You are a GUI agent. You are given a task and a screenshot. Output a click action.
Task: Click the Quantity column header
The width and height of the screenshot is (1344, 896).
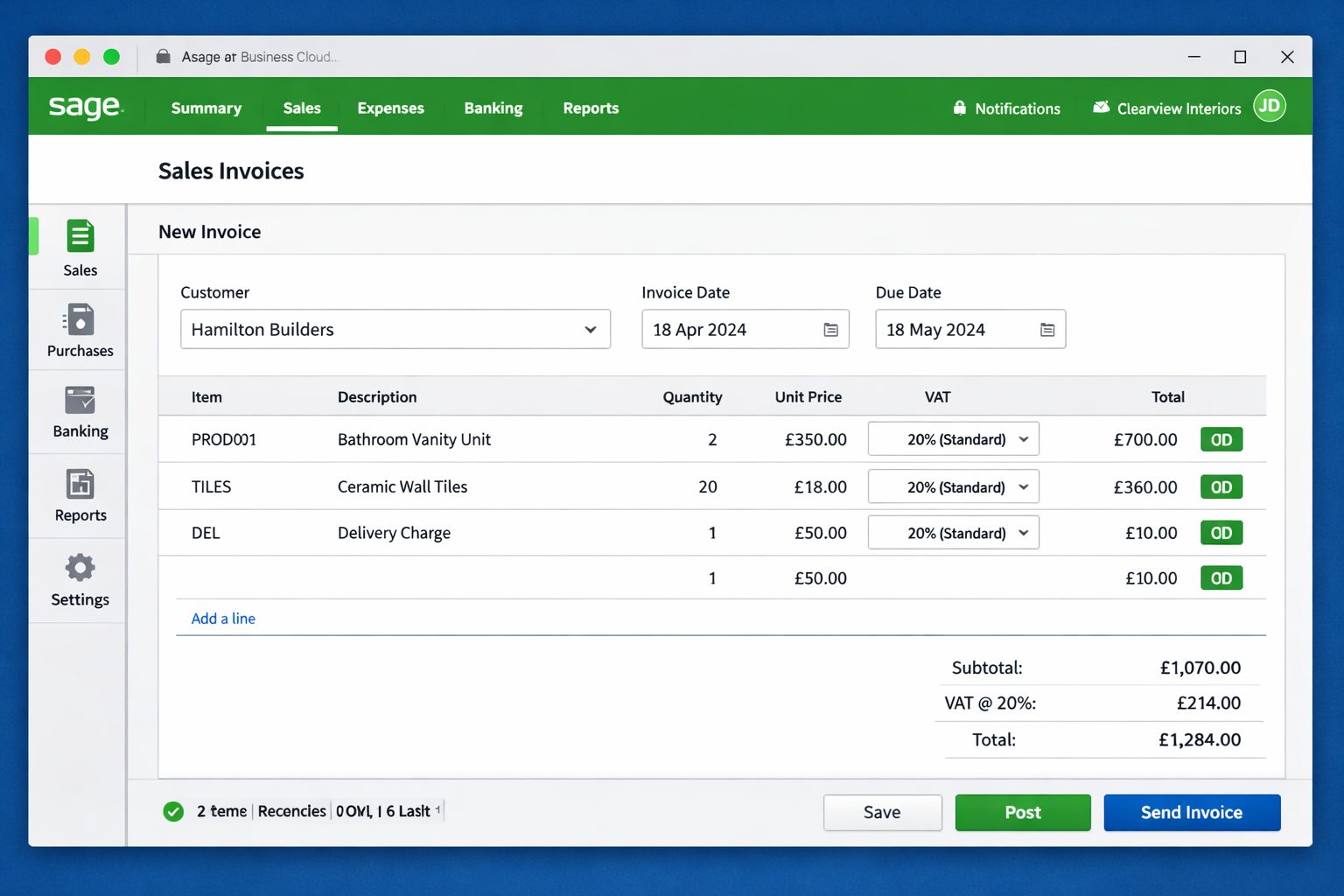692,397
